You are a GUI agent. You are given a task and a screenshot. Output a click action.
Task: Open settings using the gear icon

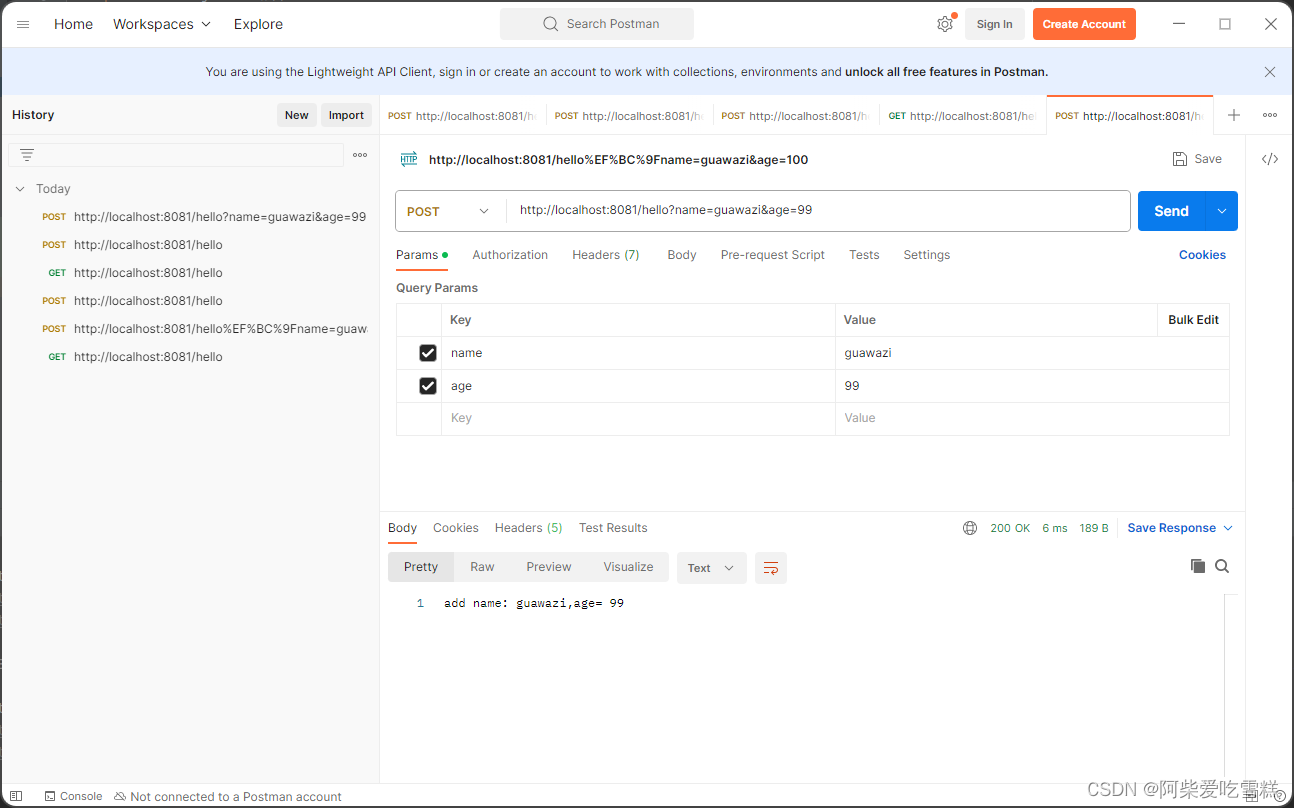[944, 23]
